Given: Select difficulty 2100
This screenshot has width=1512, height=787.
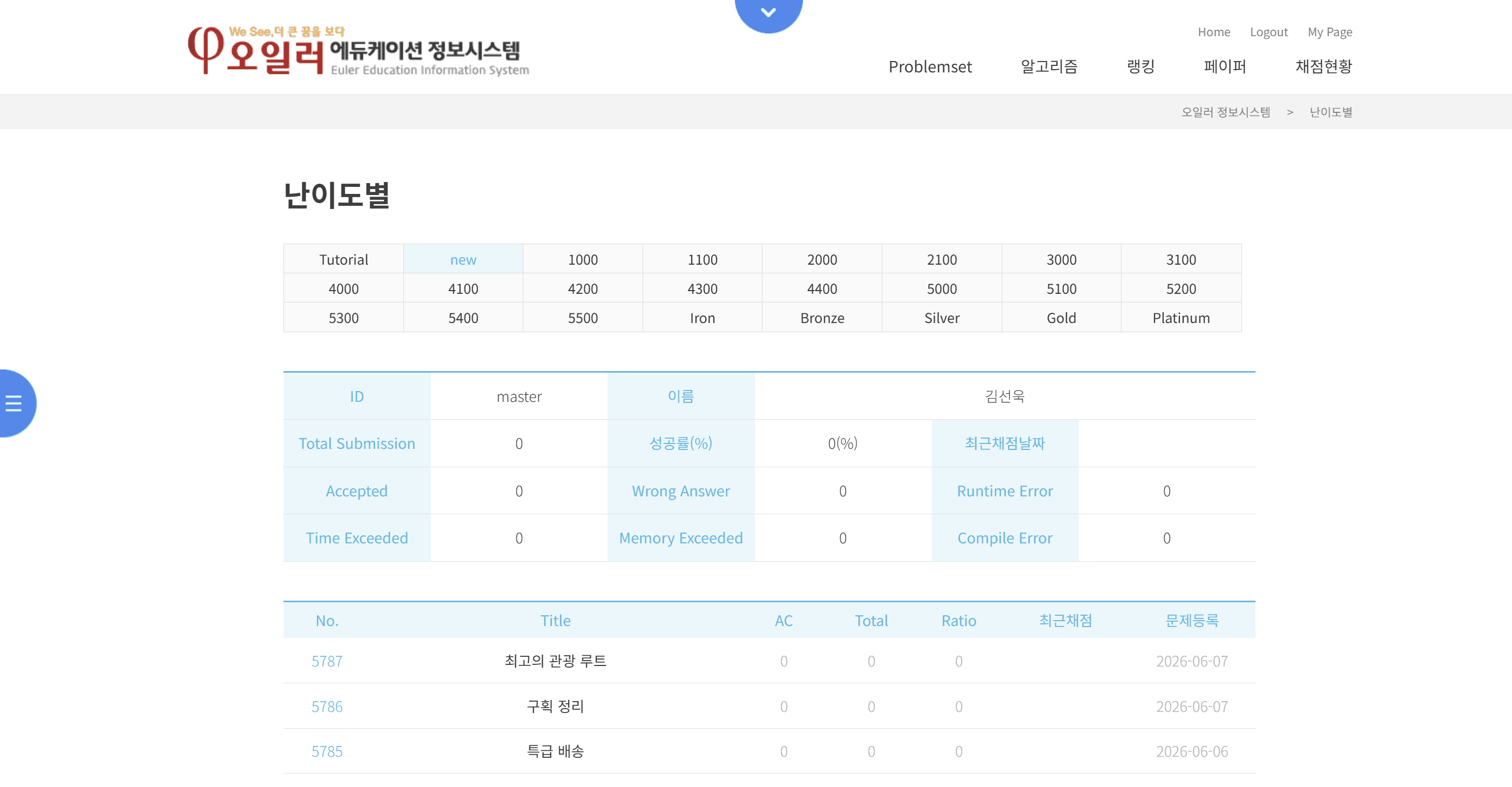Looking at the screenshot, I should (x=941, y=259).
